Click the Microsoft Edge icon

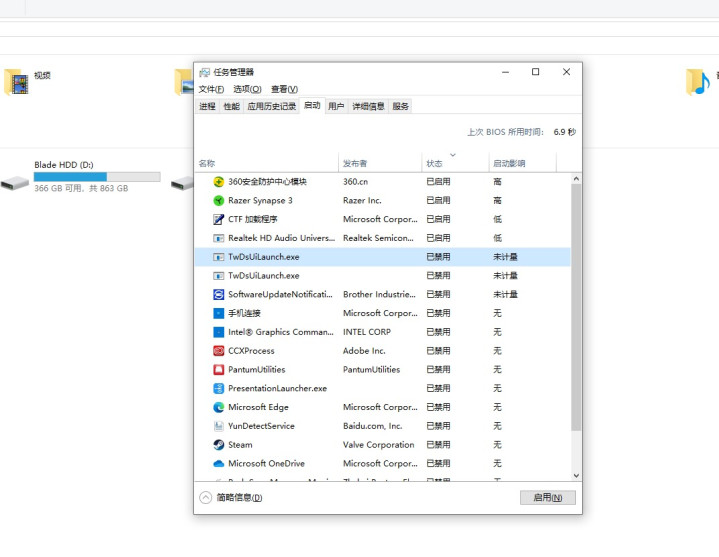(x=219, y=407)
